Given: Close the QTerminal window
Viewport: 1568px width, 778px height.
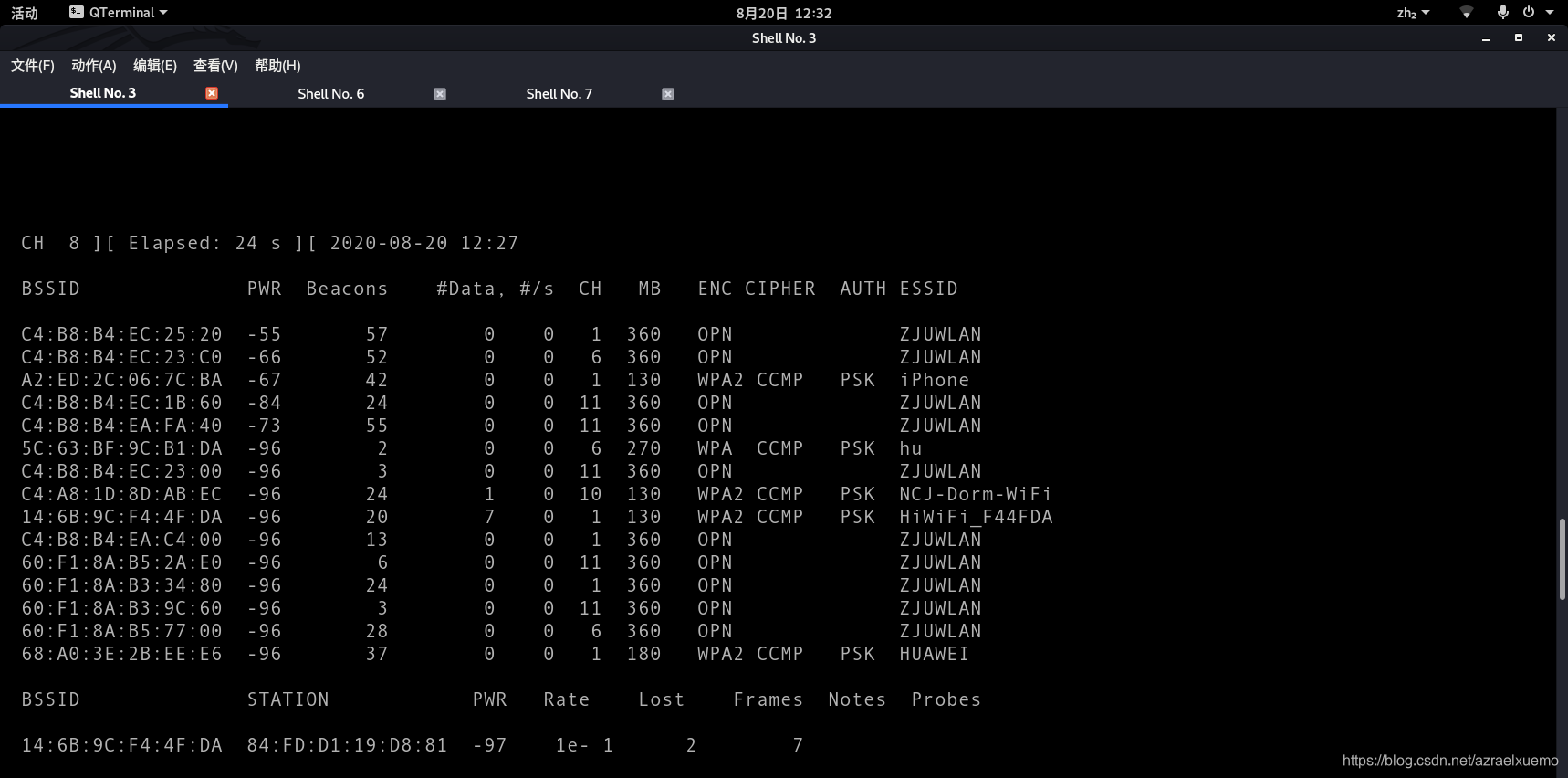Looking at the screenshot, I should point(1551,37).
